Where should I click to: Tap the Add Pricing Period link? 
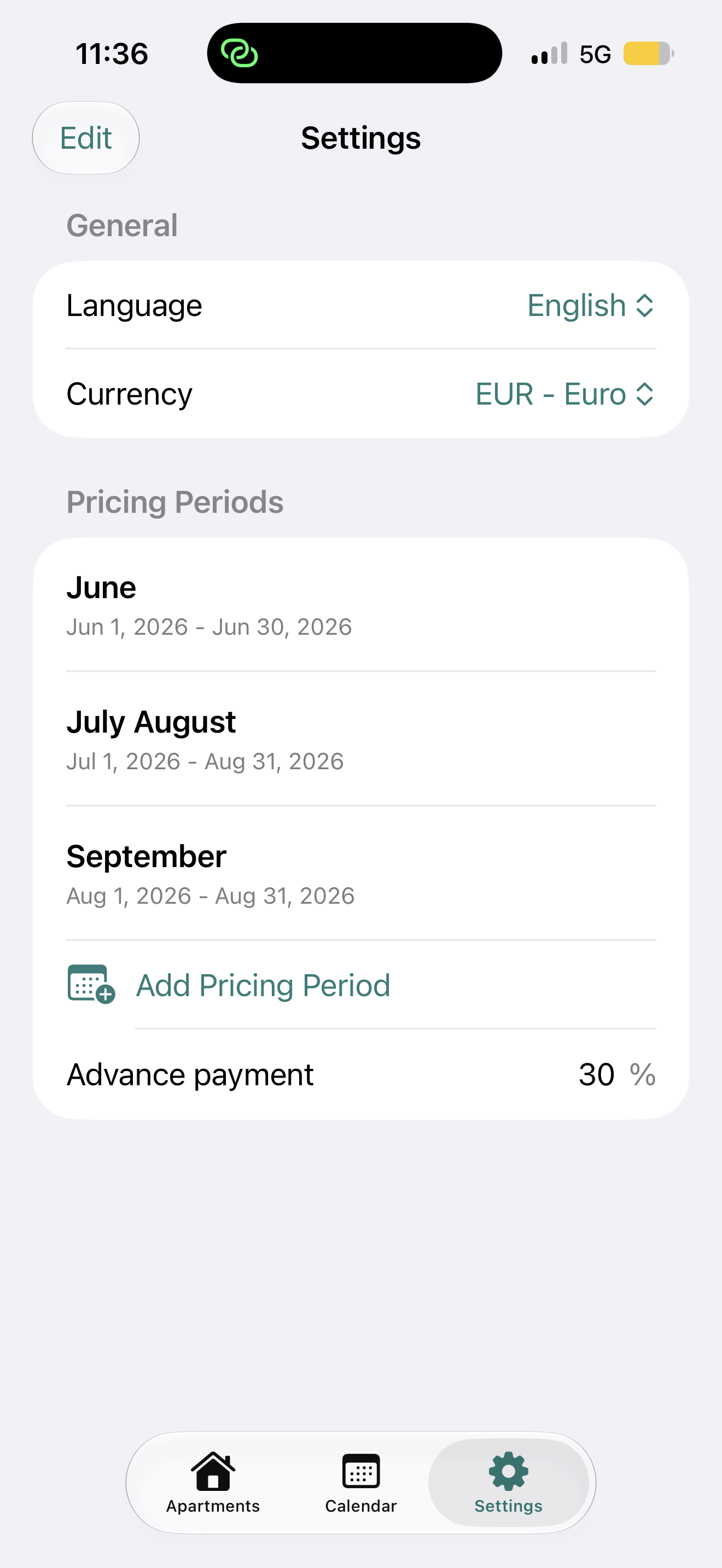click(x=263, y=985)
